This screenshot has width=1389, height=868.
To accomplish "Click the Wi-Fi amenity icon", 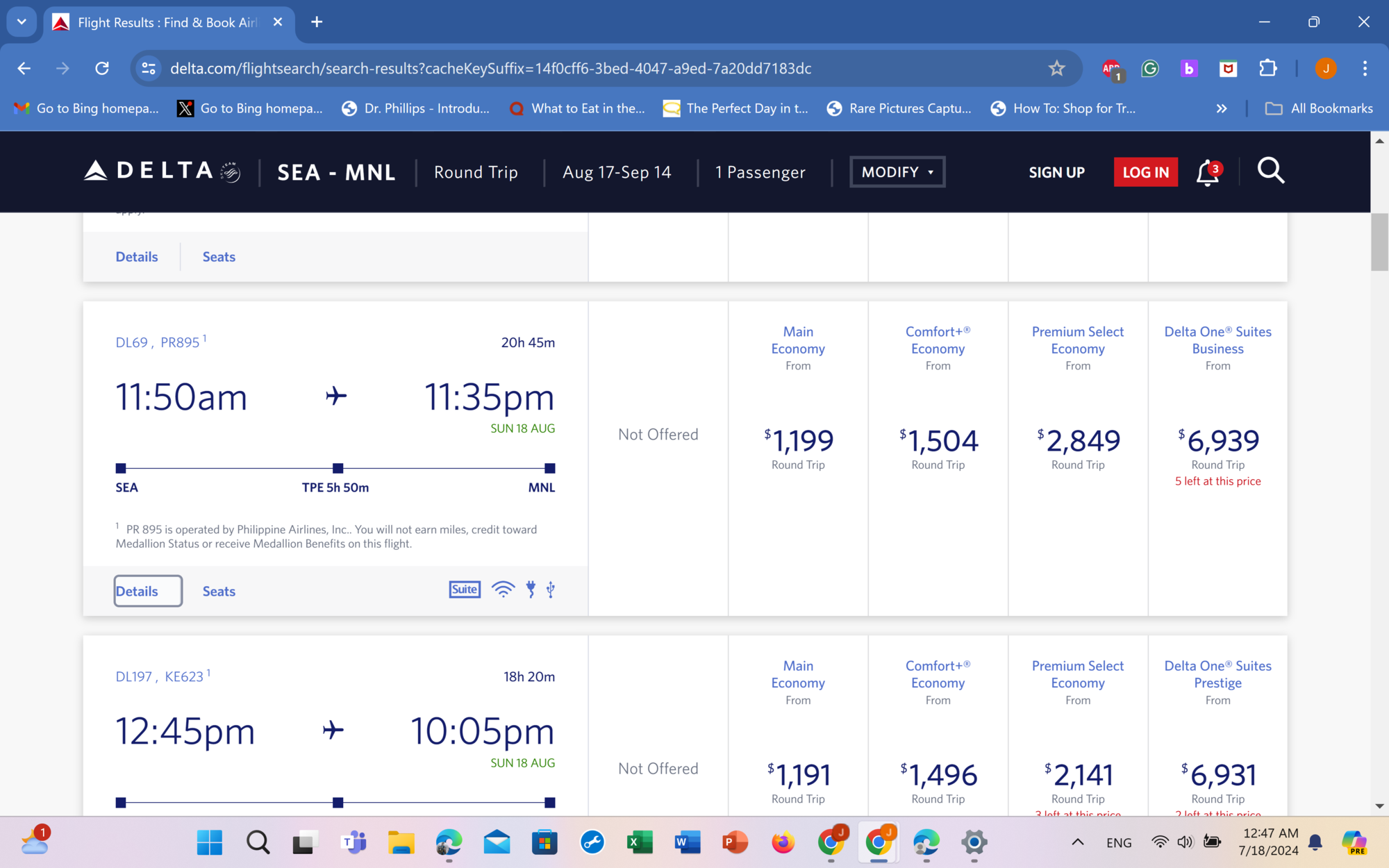I will pyautogui.click(x=503, y=590).
